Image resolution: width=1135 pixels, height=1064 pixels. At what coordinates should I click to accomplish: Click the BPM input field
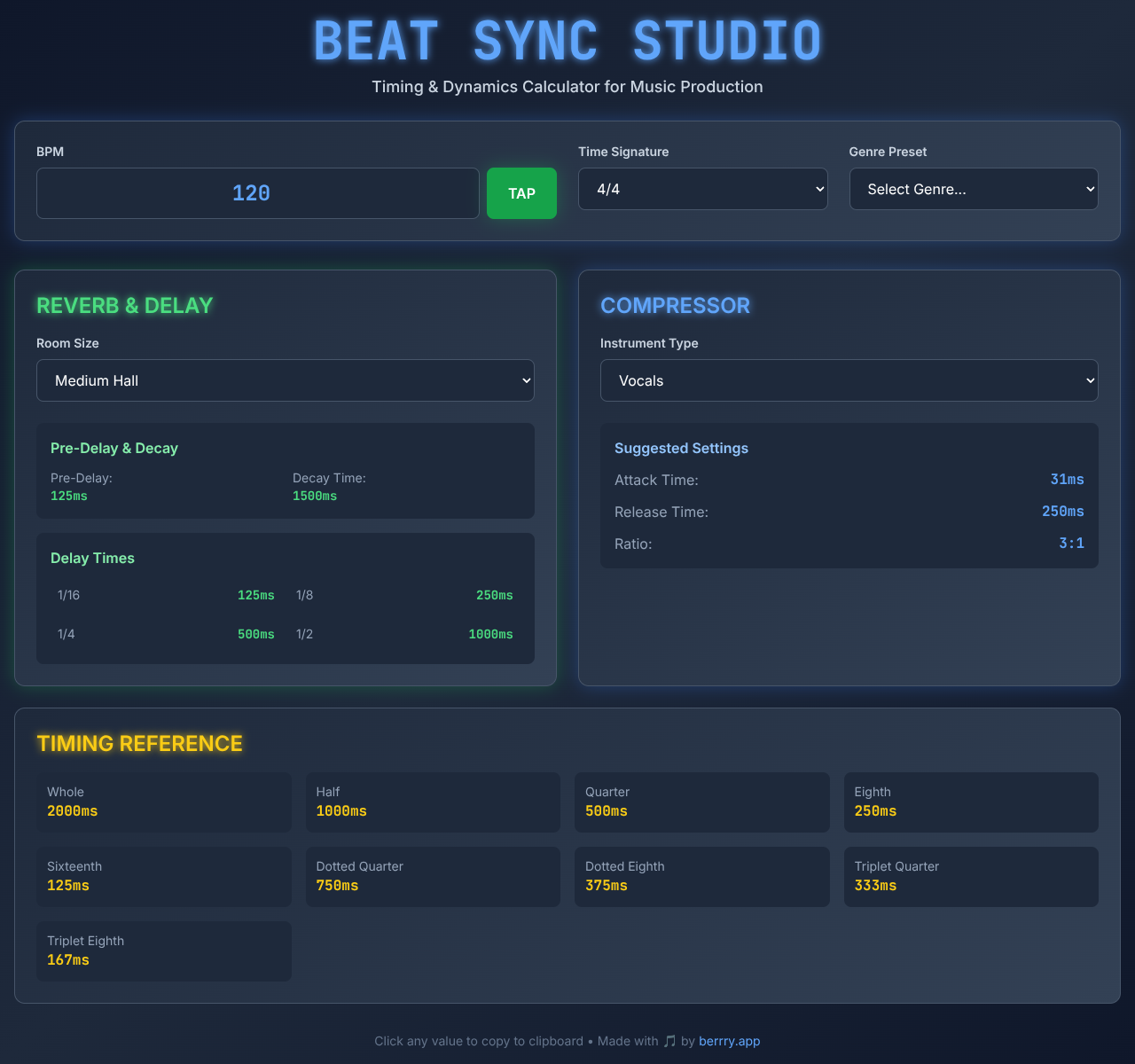pyautogui.click(x=257, y=192)
